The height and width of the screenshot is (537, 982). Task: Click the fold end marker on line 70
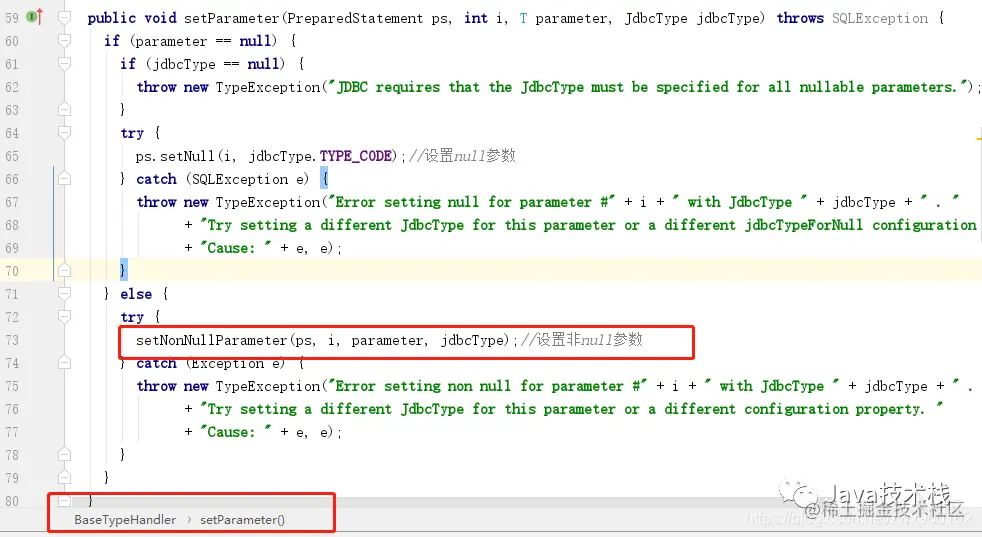click(64, 271)
